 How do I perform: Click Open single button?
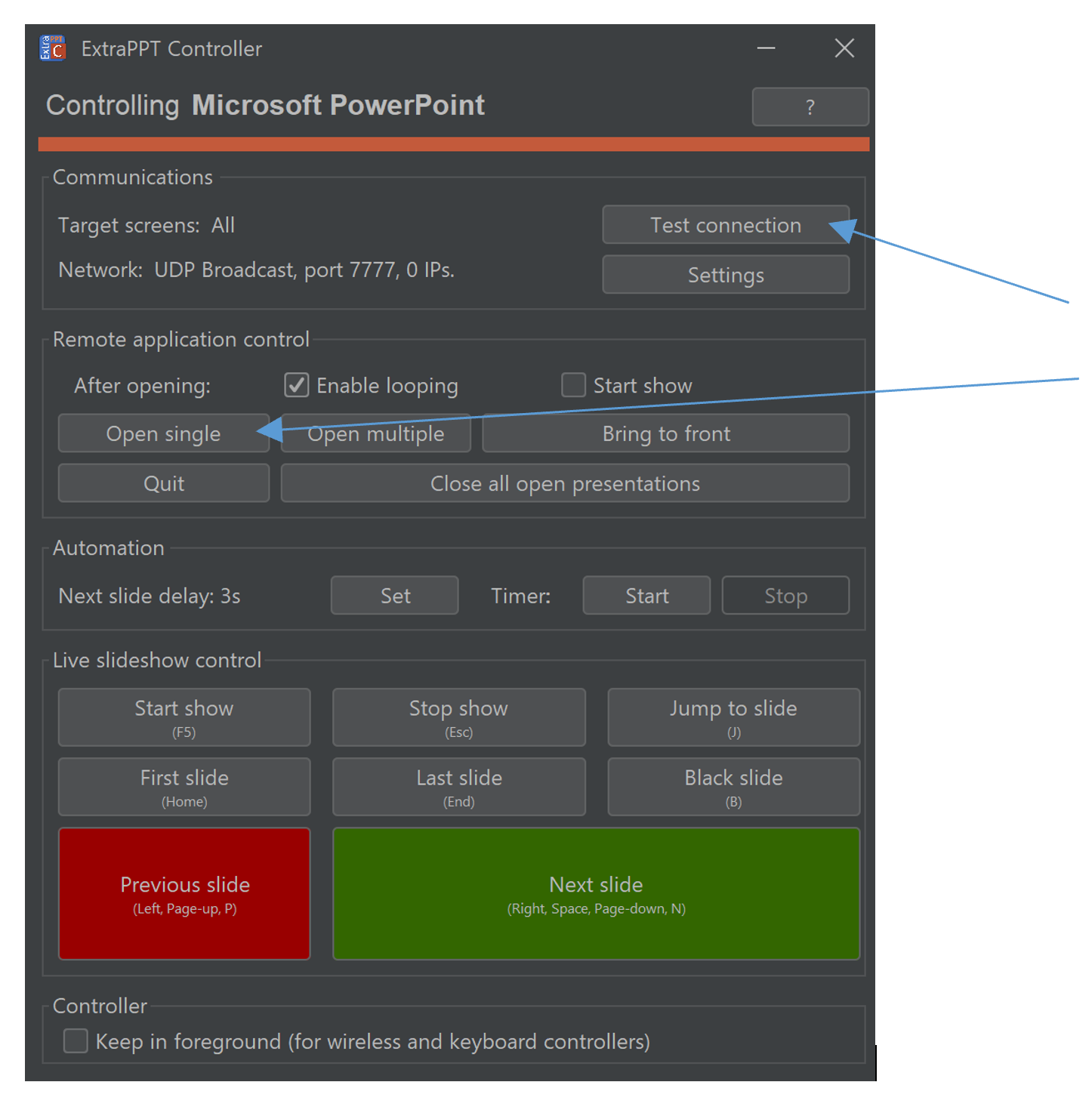tap(164, 433)
